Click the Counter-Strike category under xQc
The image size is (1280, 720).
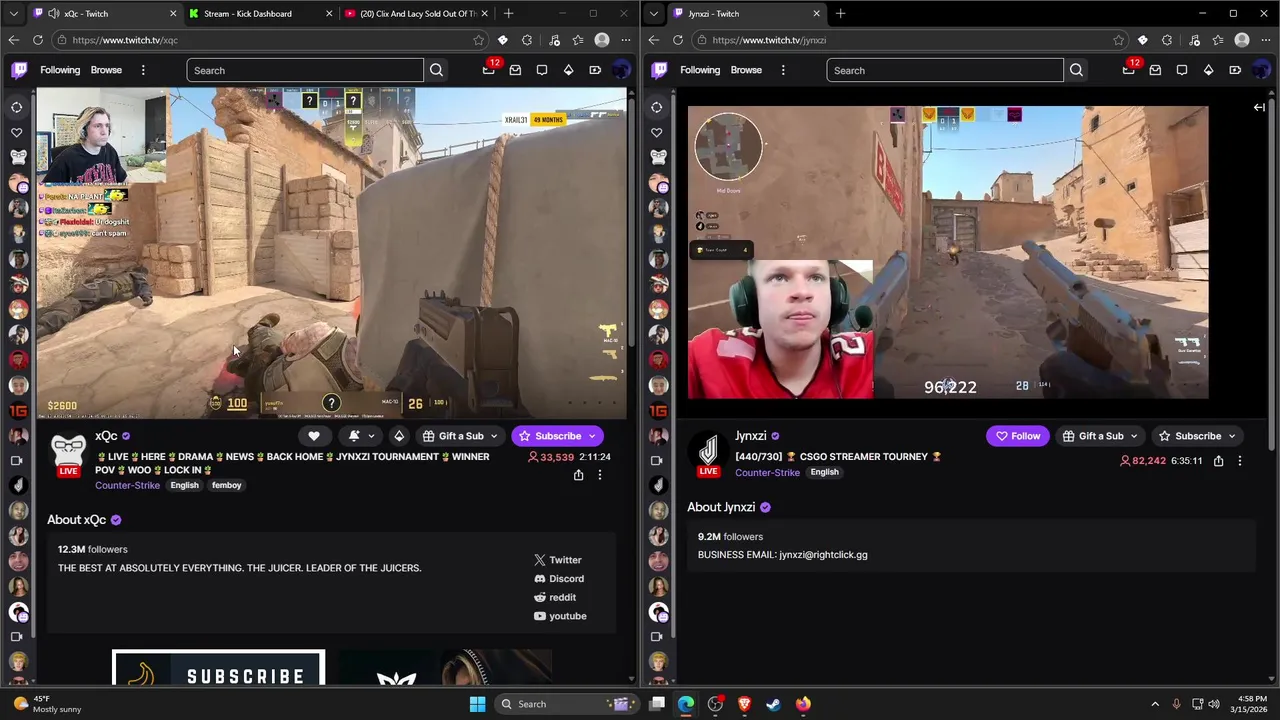click(x=127, y=485)
